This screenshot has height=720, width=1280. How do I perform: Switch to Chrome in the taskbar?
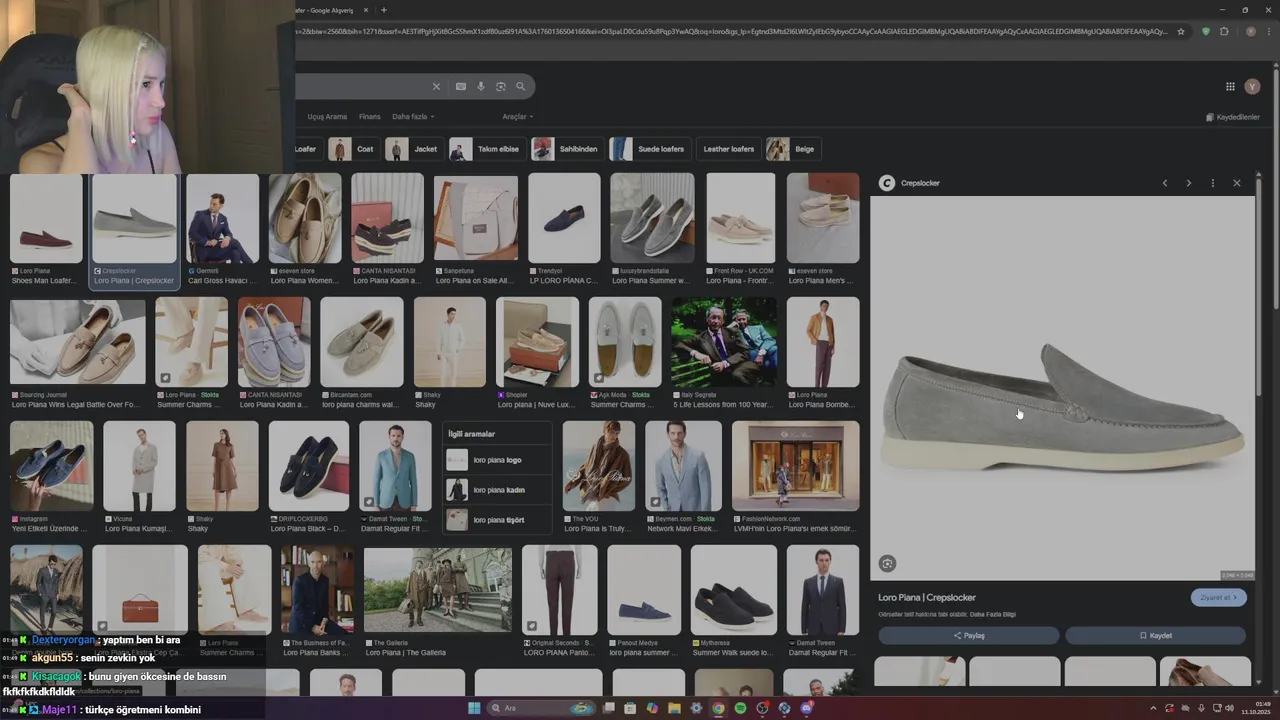[718, 708]
